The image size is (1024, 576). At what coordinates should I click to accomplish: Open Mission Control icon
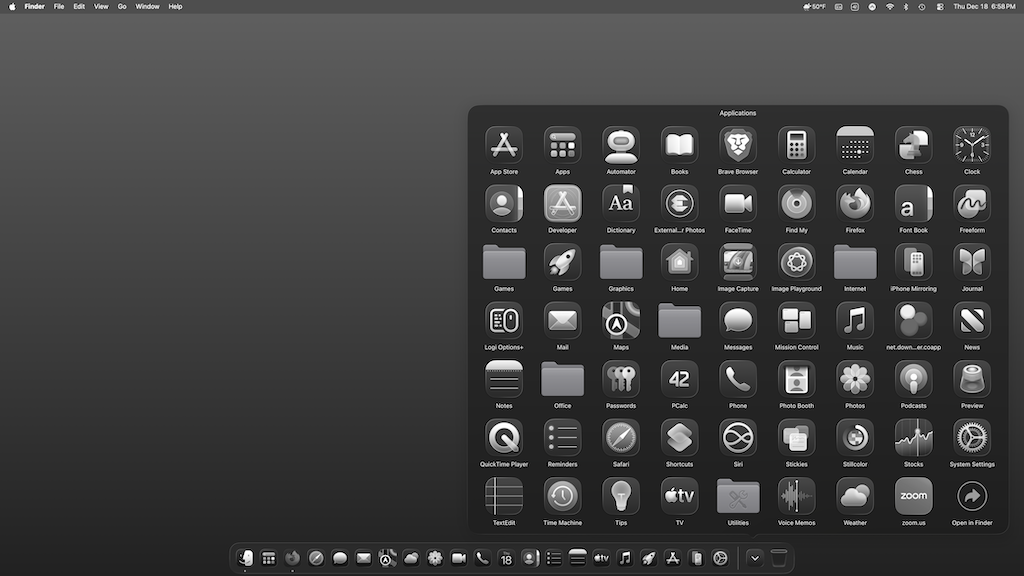click(796, 321)
